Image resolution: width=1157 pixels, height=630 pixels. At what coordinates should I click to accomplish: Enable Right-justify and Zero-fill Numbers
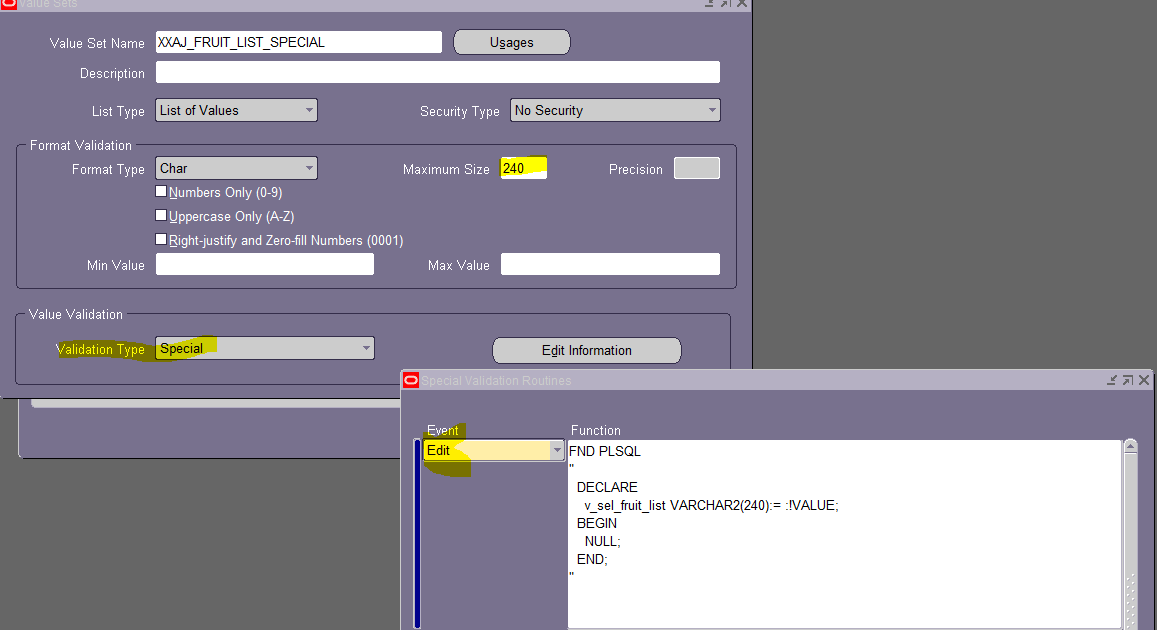tap(161, 239)
